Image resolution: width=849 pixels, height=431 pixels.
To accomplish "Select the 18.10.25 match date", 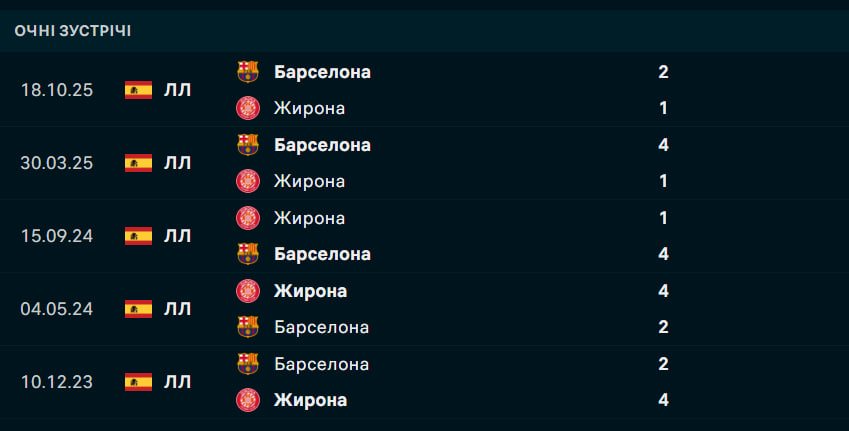I will tap(56, 90).
